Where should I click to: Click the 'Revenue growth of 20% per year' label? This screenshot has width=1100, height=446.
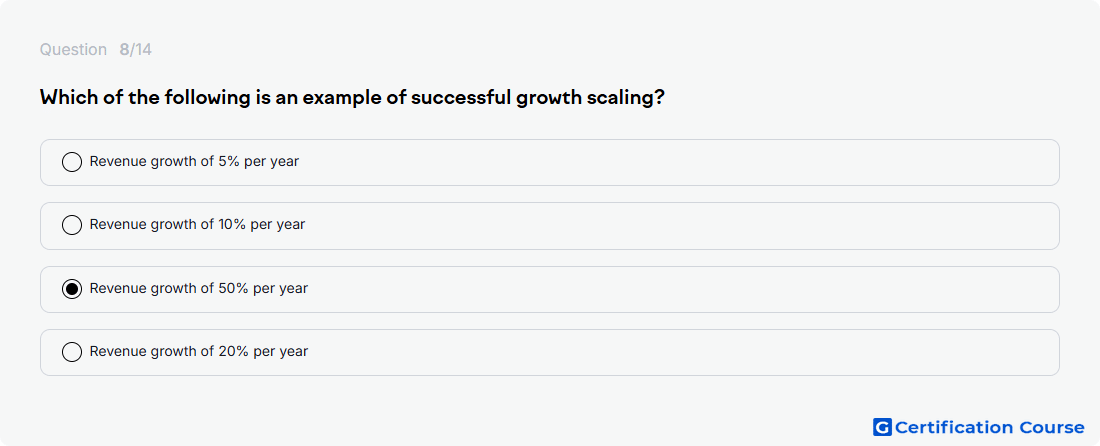point(199,352)
